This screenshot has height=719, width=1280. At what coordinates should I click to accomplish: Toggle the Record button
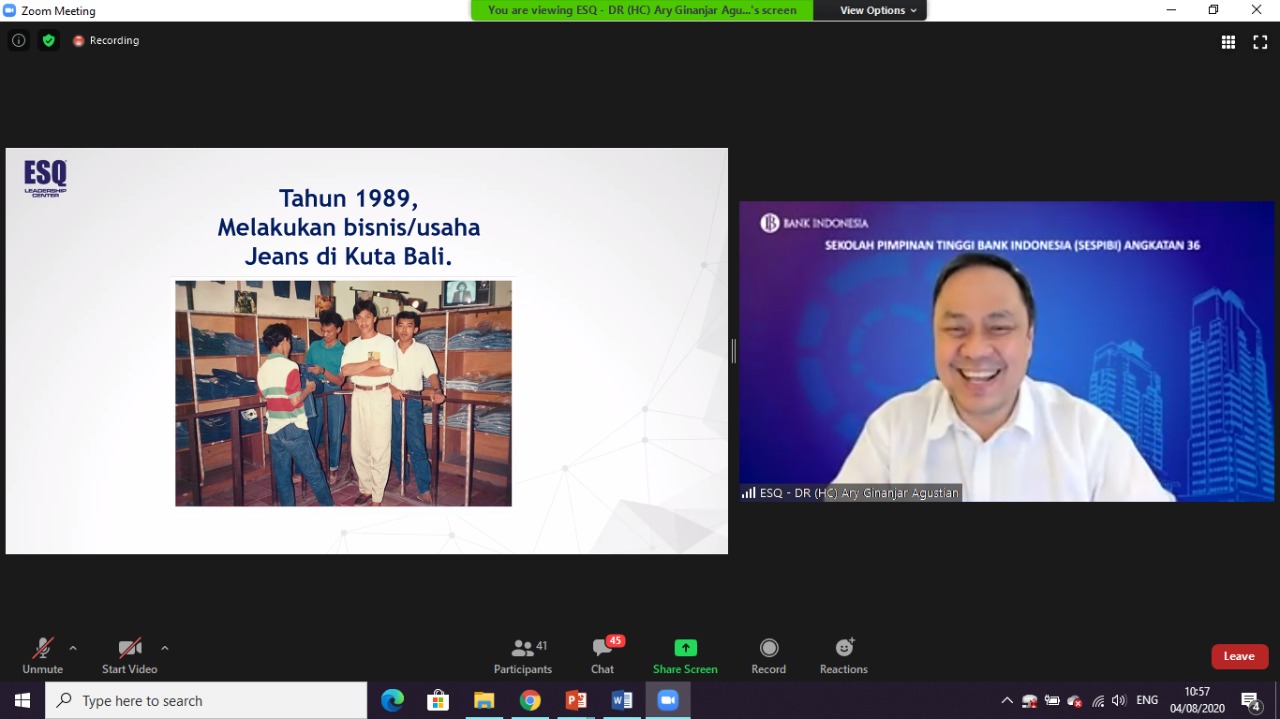point(768,656)
